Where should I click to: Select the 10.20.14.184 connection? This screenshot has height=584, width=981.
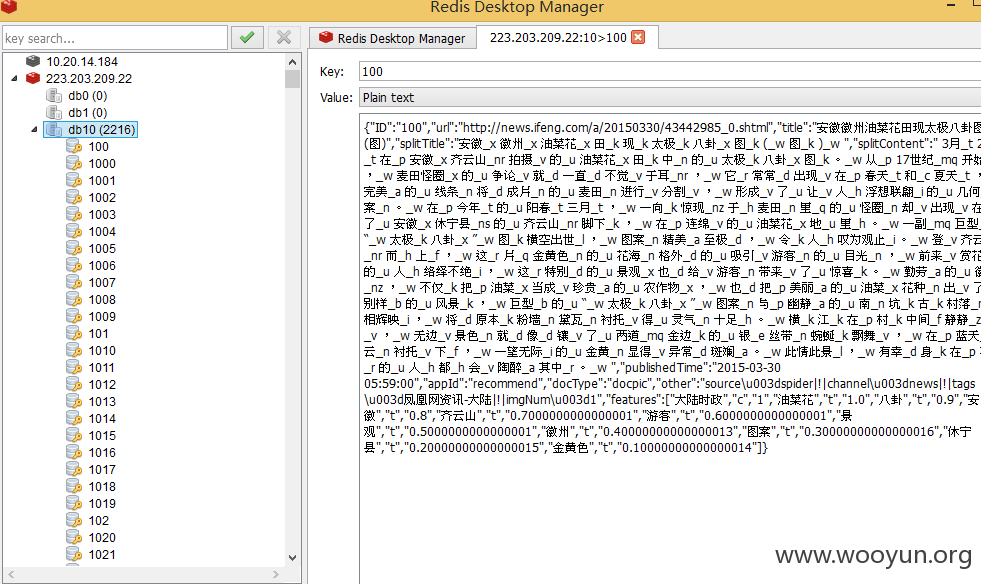[x=81, y=61]
